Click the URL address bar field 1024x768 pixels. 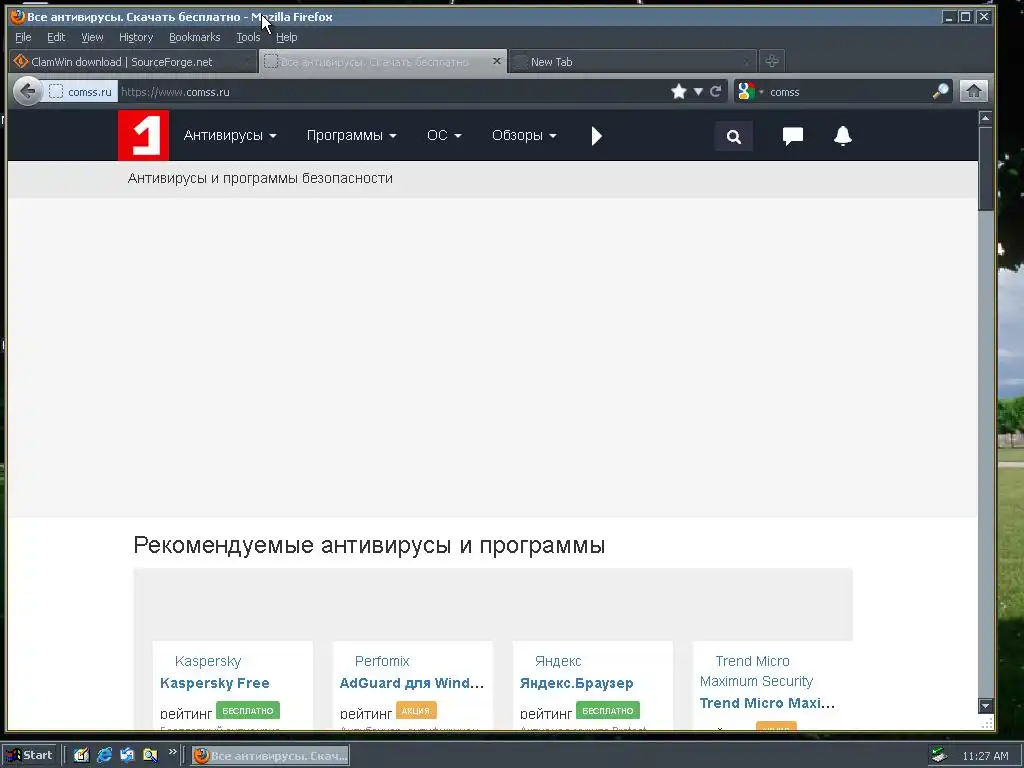click(392, 92)
